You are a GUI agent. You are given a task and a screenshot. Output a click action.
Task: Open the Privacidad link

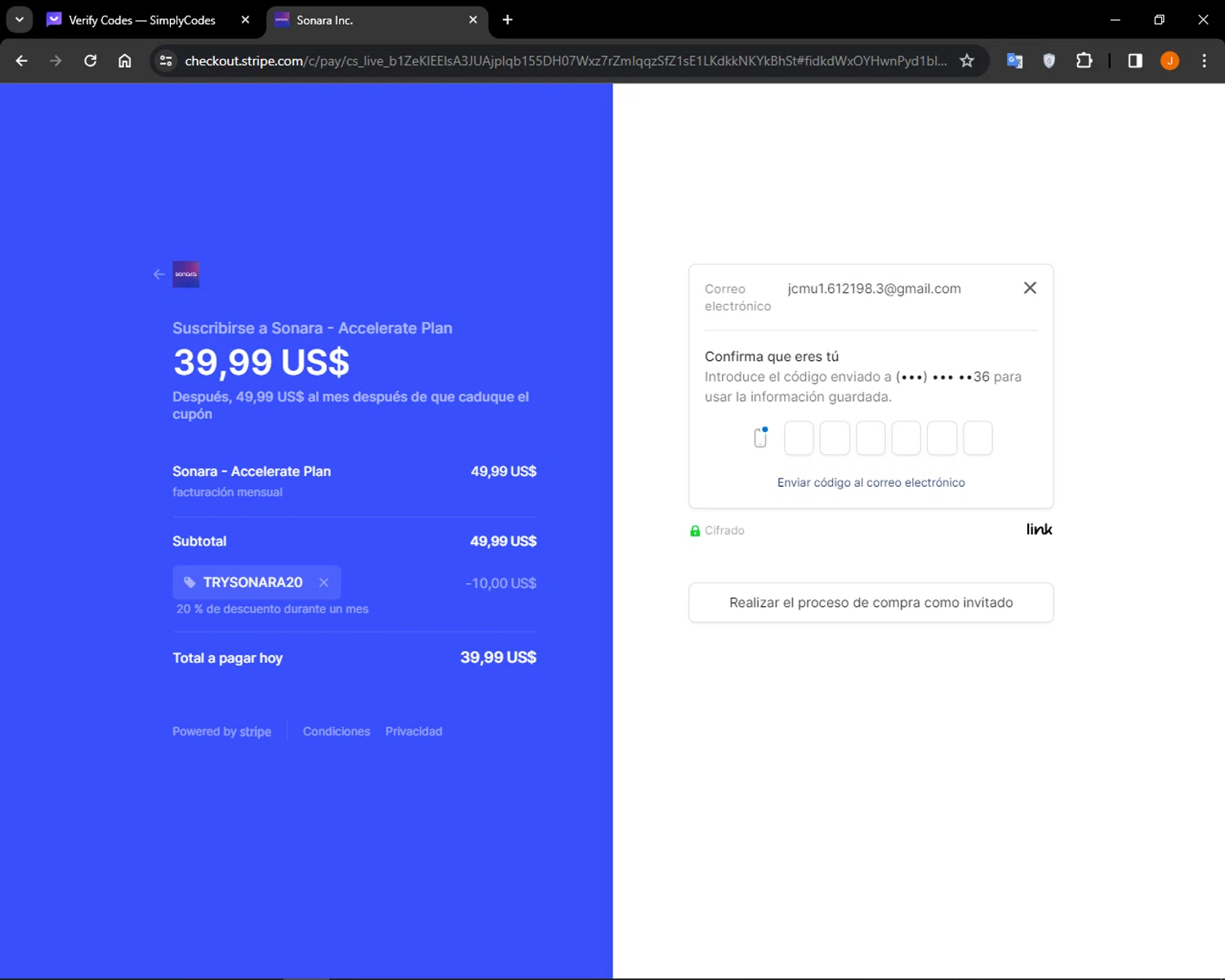pyautogui.click(x=414, y=732)
